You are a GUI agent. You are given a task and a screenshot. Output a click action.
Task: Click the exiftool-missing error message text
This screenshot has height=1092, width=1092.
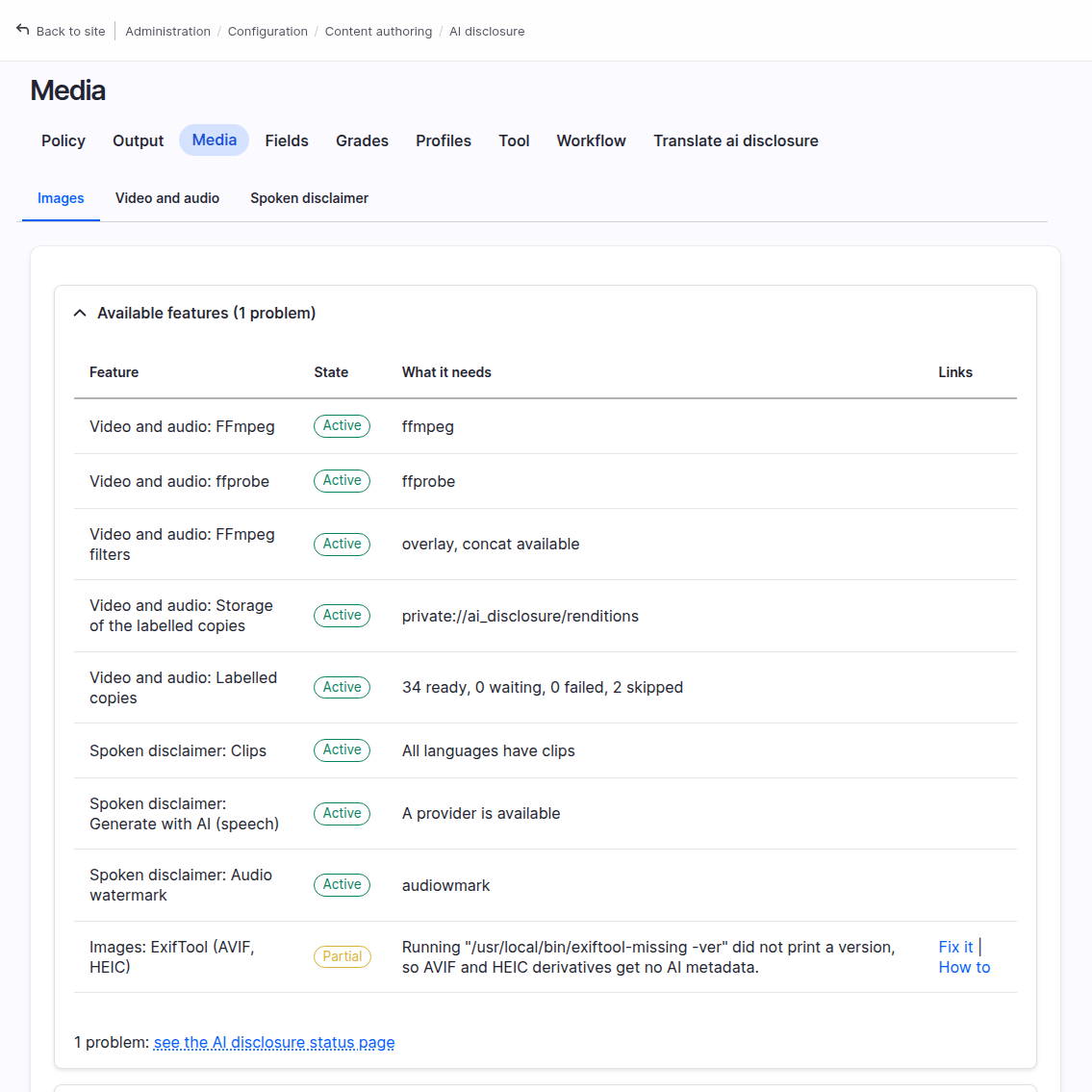pos(648,957)
